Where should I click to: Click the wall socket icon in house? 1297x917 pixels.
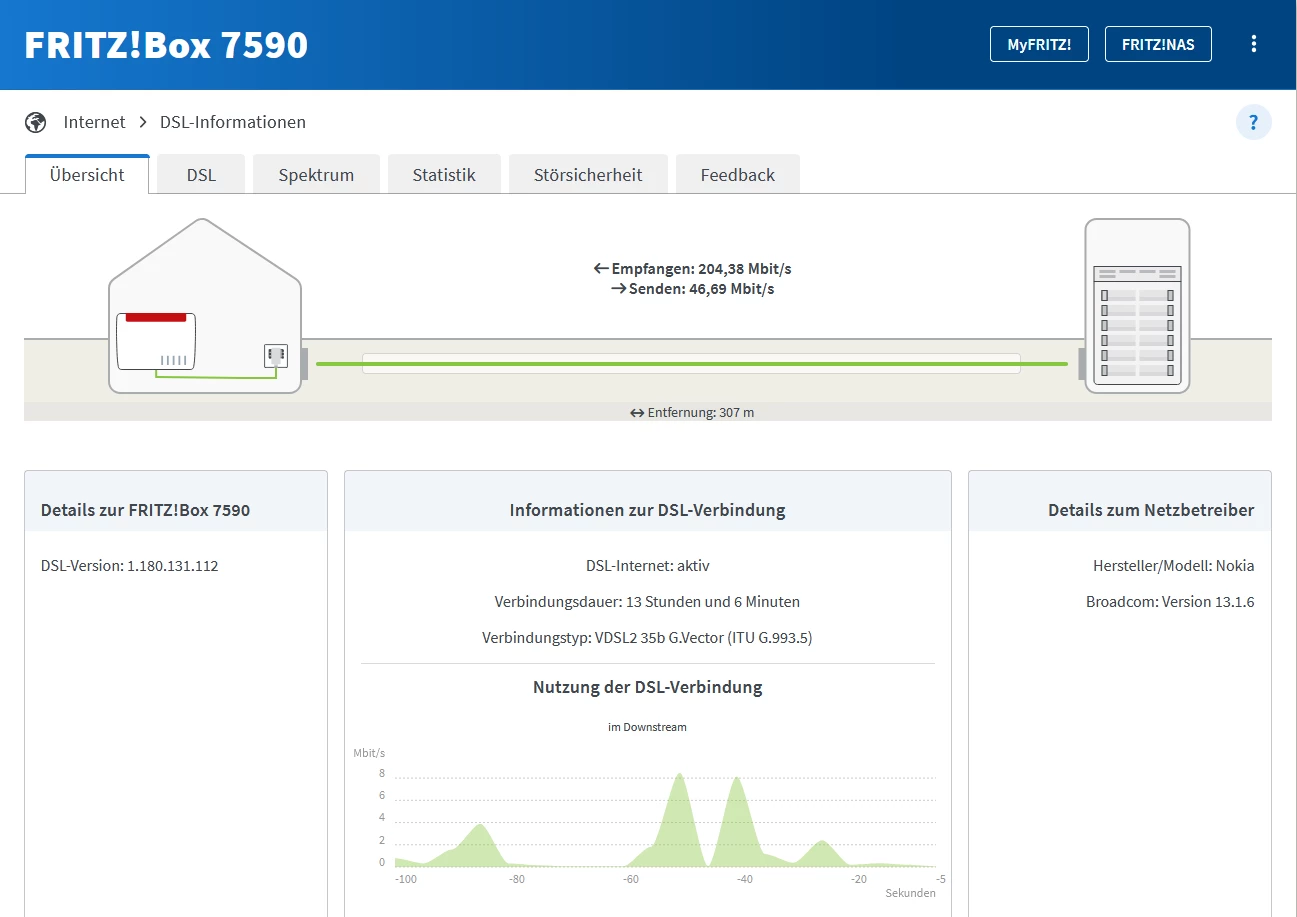click(x=276, y=356)
